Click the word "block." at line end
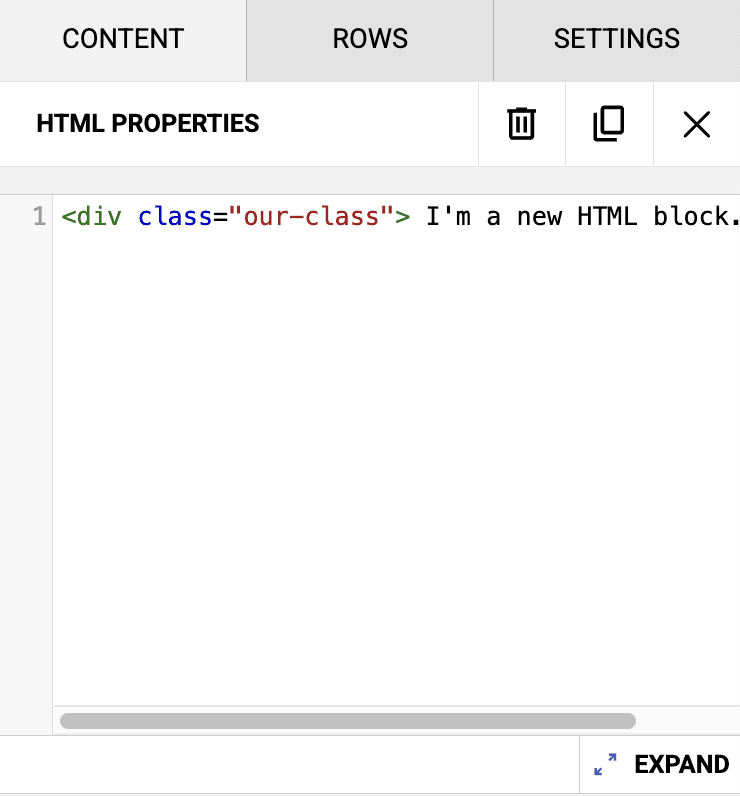Viewport: 740px width, 796px height. pyautogui.click(x=695, y=217)
